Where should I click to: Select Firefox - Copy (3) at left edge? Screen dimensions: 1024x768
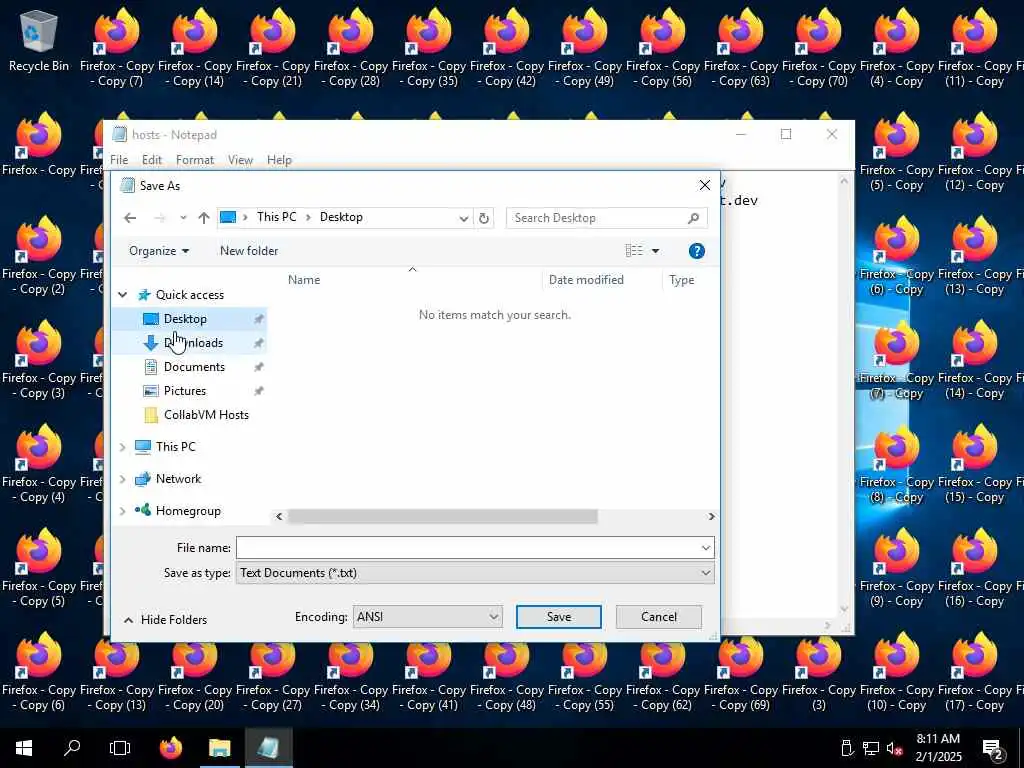[x=39, y=359]
